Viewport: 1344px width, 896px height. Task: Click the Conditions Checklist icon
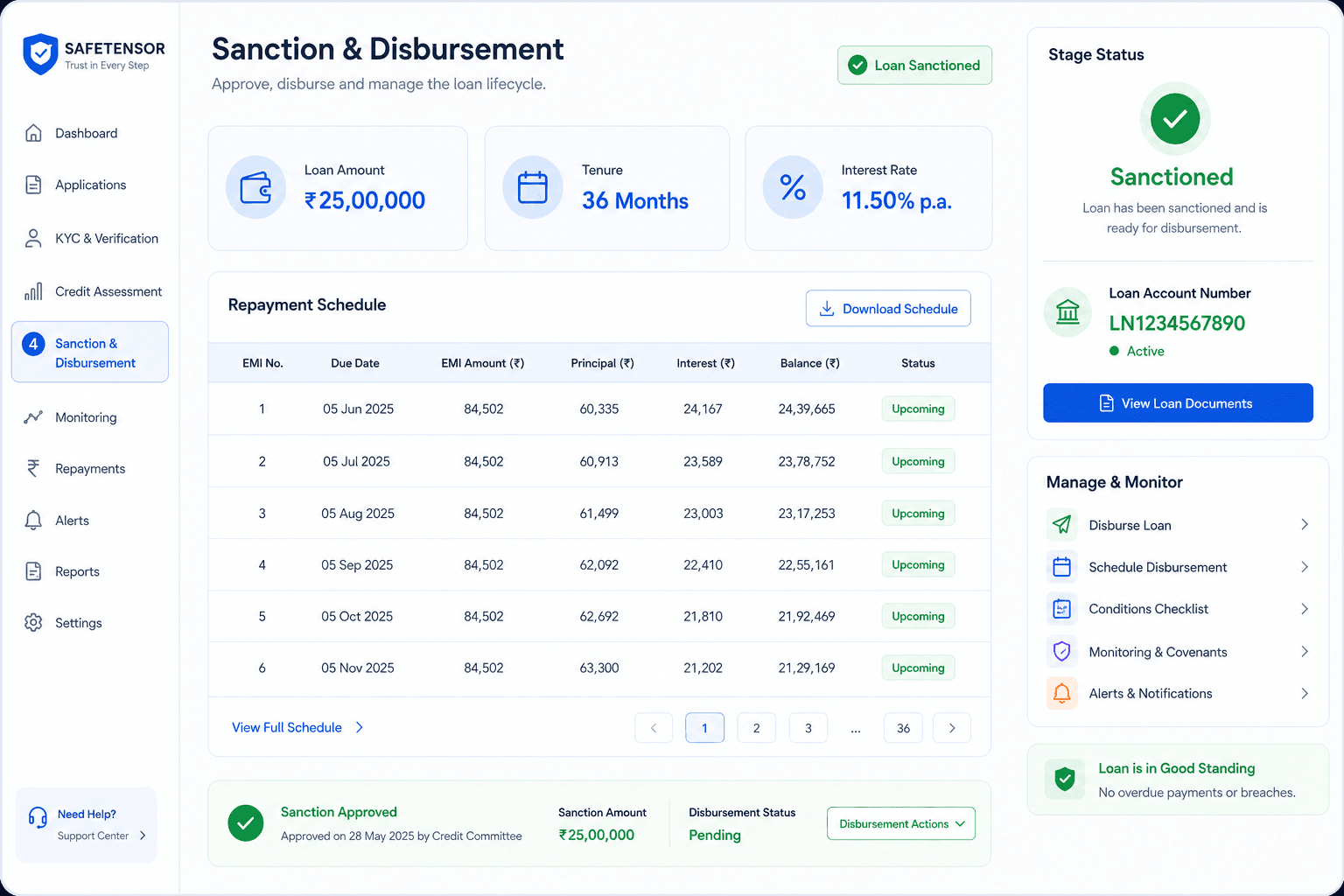[x=1062, y=609]
